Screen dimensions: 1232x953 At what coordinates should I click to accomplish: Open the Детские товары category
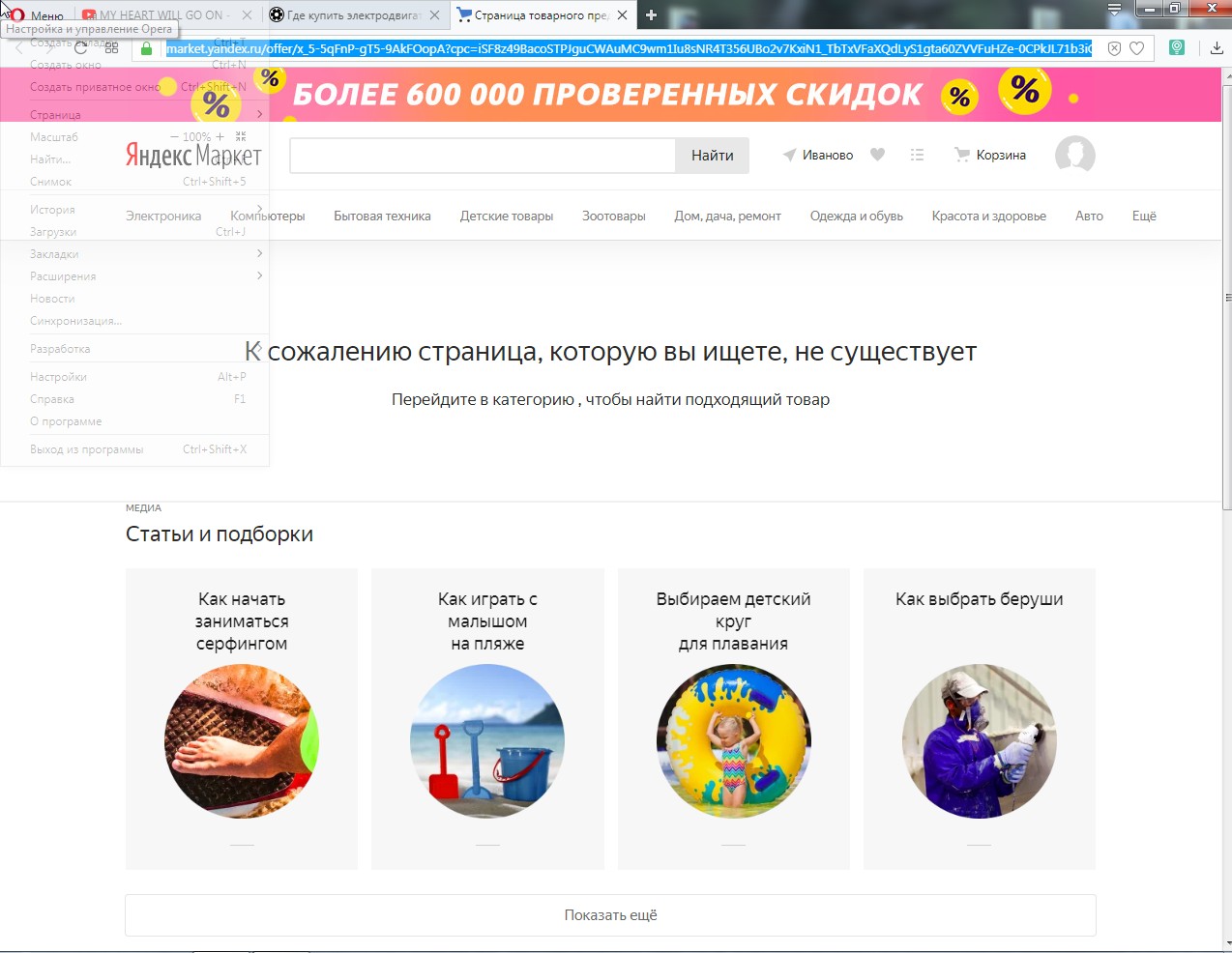point(507,216)
